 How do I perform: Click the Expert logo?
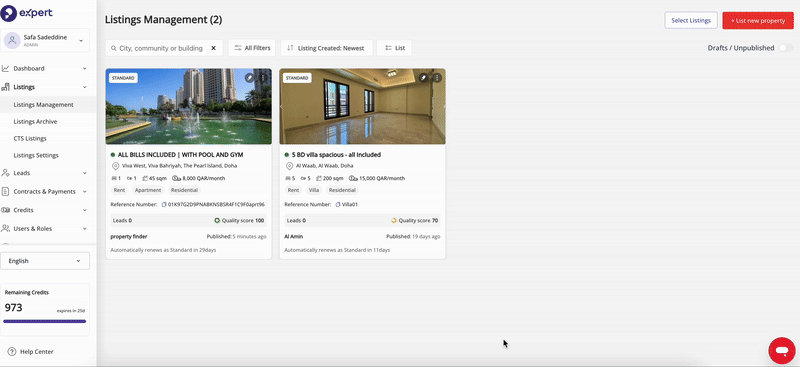27,13
